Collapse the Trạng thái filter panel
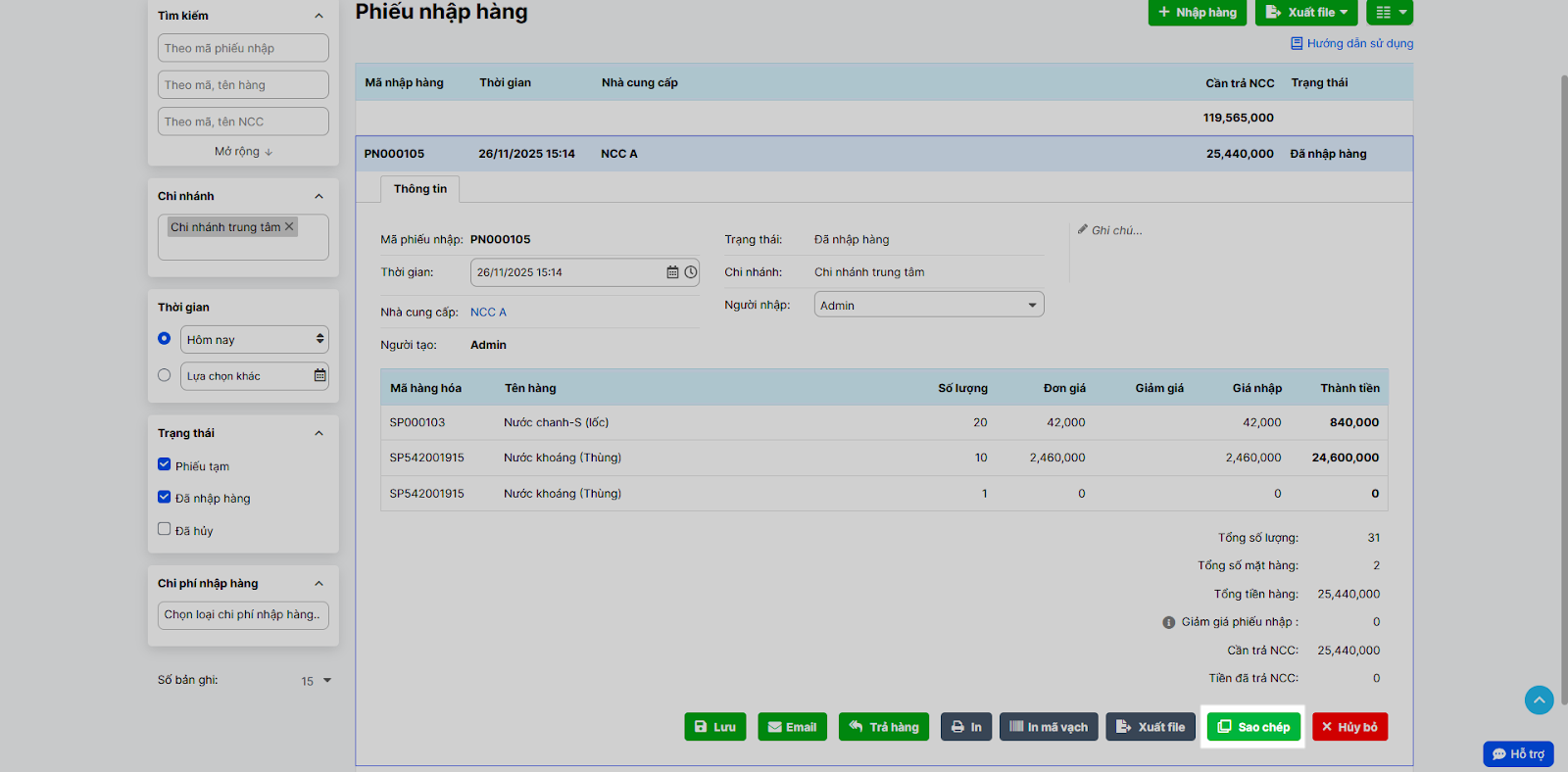1568x772 pixels. tap(318, 433)
